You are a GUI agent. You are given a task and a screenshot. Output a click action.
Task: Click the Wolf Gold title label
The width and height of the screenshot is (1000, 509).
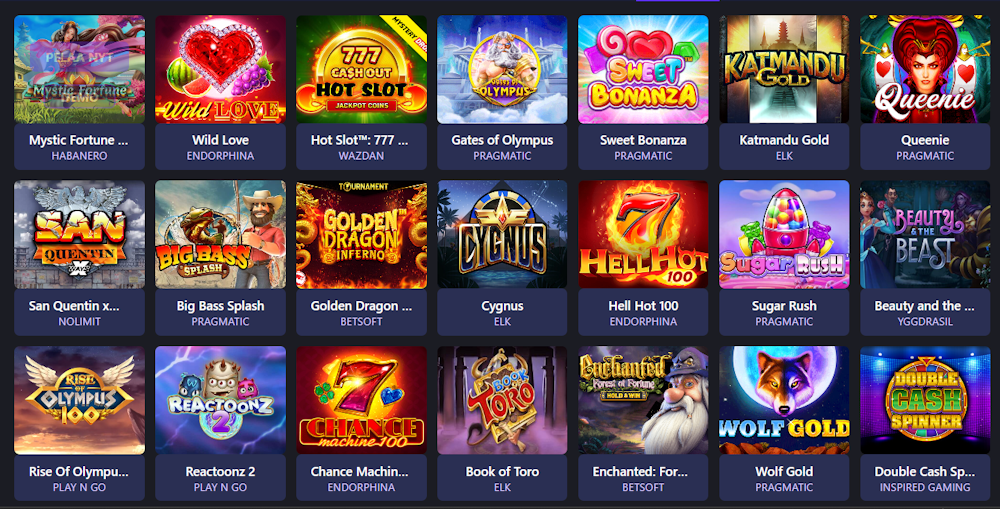(784, 472)
